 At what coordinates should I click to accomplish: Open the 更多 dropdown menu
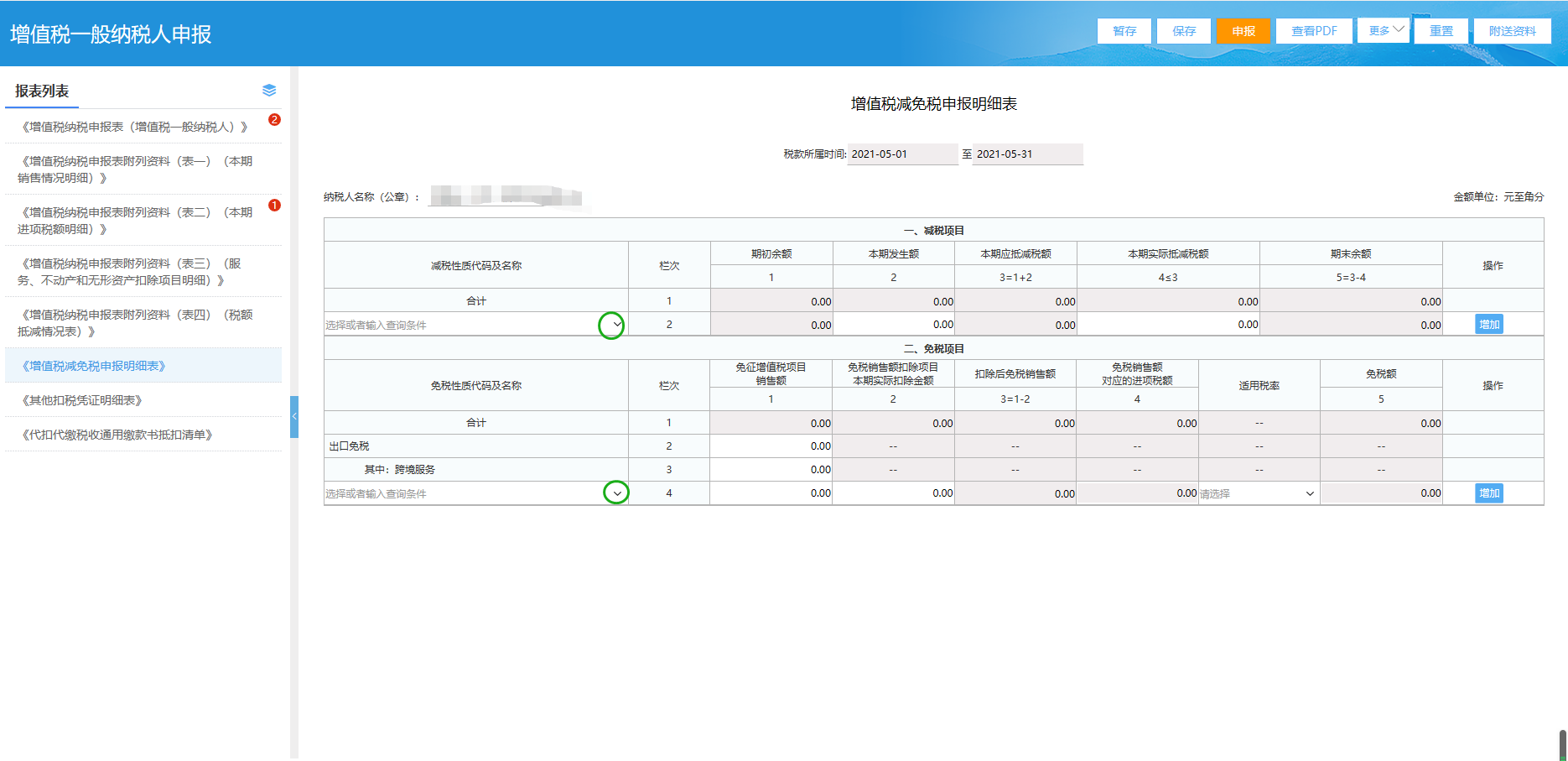(x=1384, y=30)
